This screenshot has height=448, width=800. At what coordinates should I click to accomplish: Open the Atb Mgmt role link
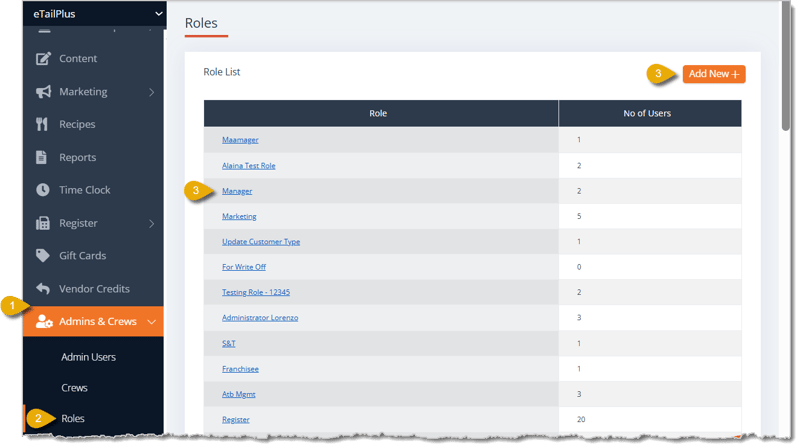[x=238, y=394]
